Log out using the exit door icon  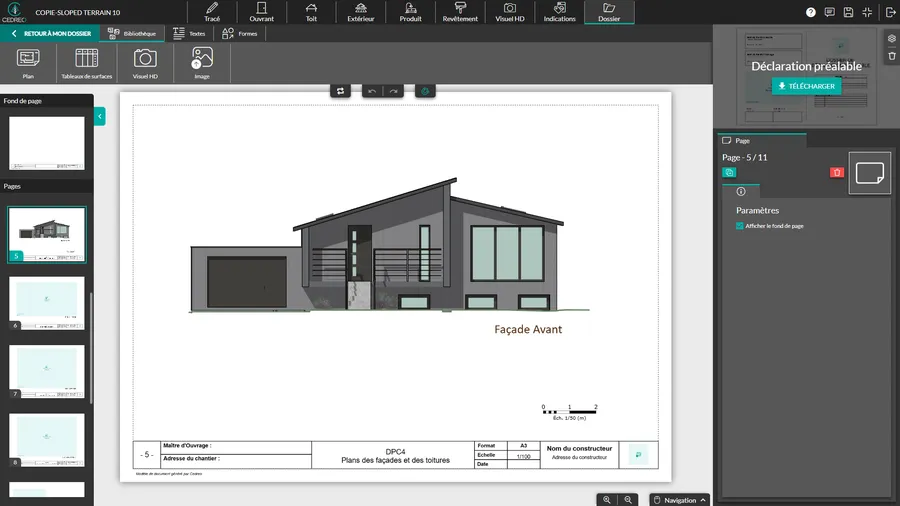coord(890,12)
